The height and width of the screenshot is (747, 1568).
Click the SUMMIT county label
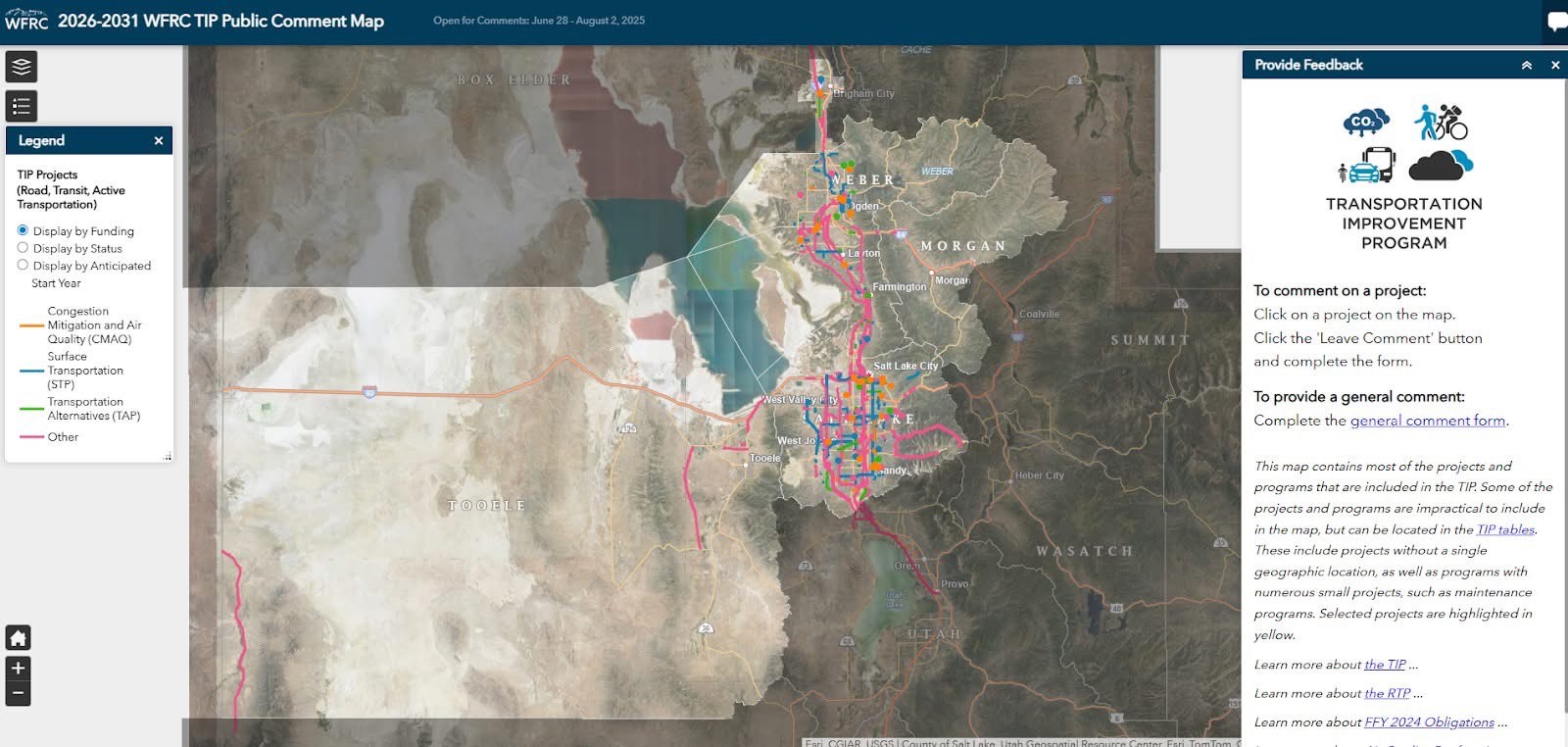coord(1151,340)
